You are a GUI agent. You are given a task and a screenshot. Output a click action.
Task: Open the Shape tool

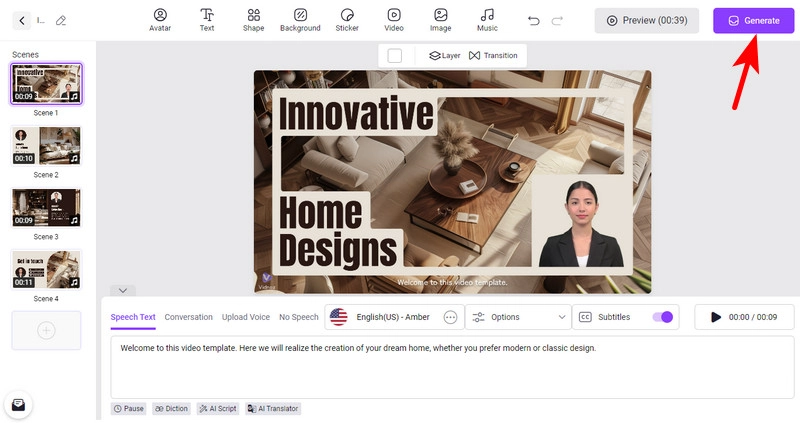coord(253,20)
